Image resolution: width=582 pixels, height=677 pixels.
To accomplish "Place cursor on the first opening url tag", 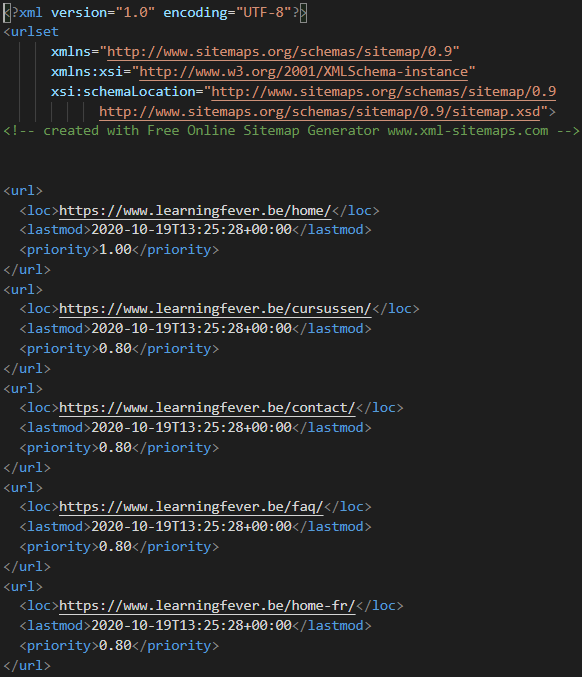I will point(23,191).
